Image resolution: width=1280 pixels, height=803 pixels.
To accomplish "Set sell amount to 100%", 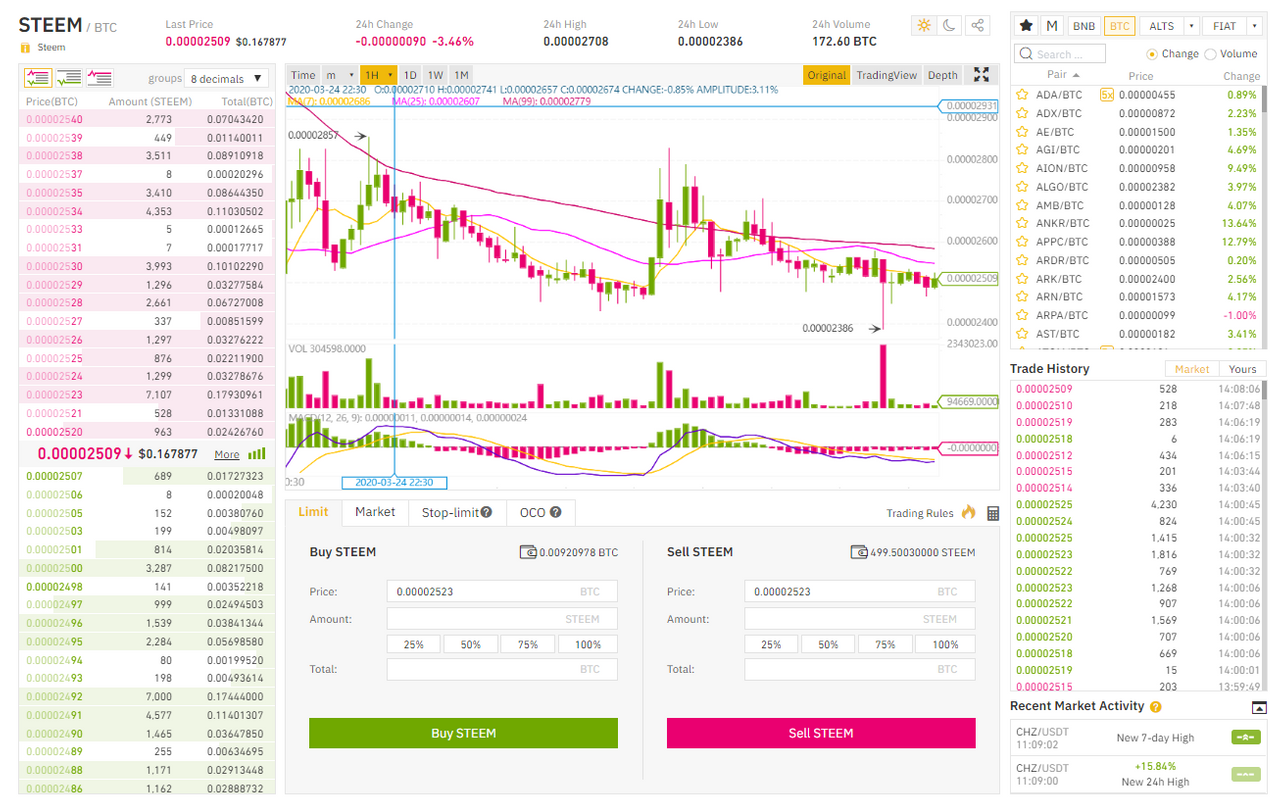I will pos(946,645).
